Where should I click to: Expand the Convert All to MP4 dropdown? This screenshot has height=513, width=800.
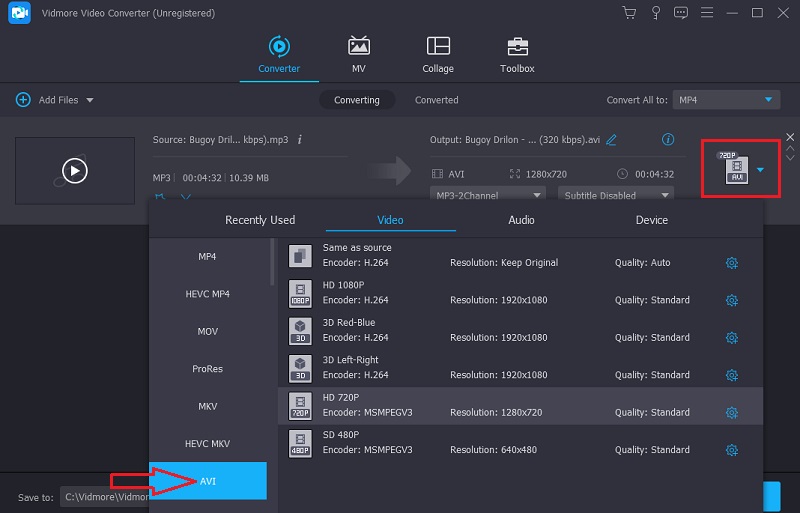click(x=726, y=100)
